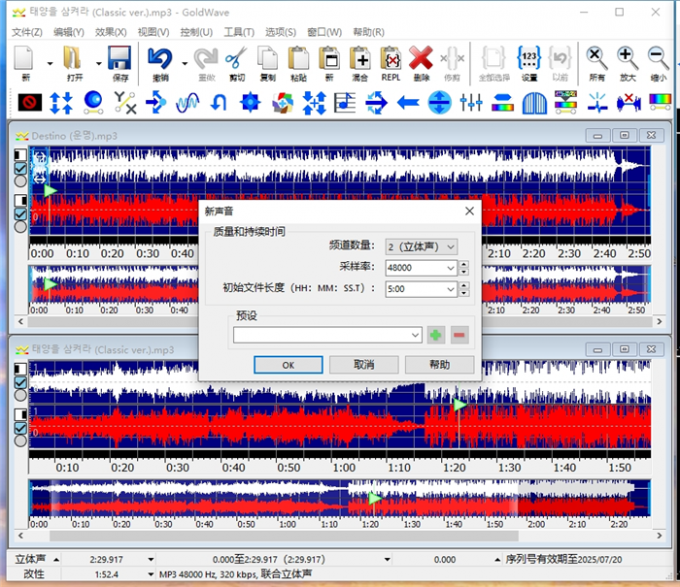
Task: Click the file length spinner down arrow
Action: click(464, 293)
